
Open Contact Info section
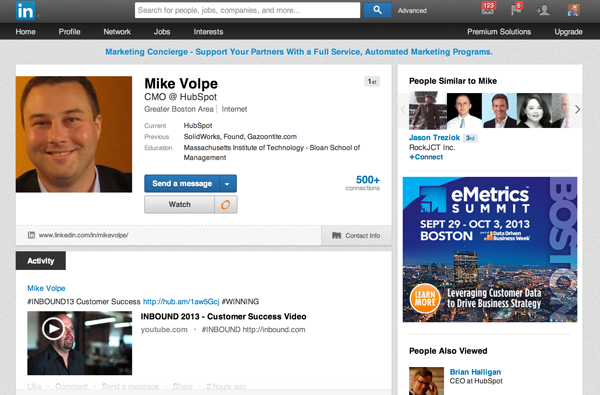[x=356, y=235]
